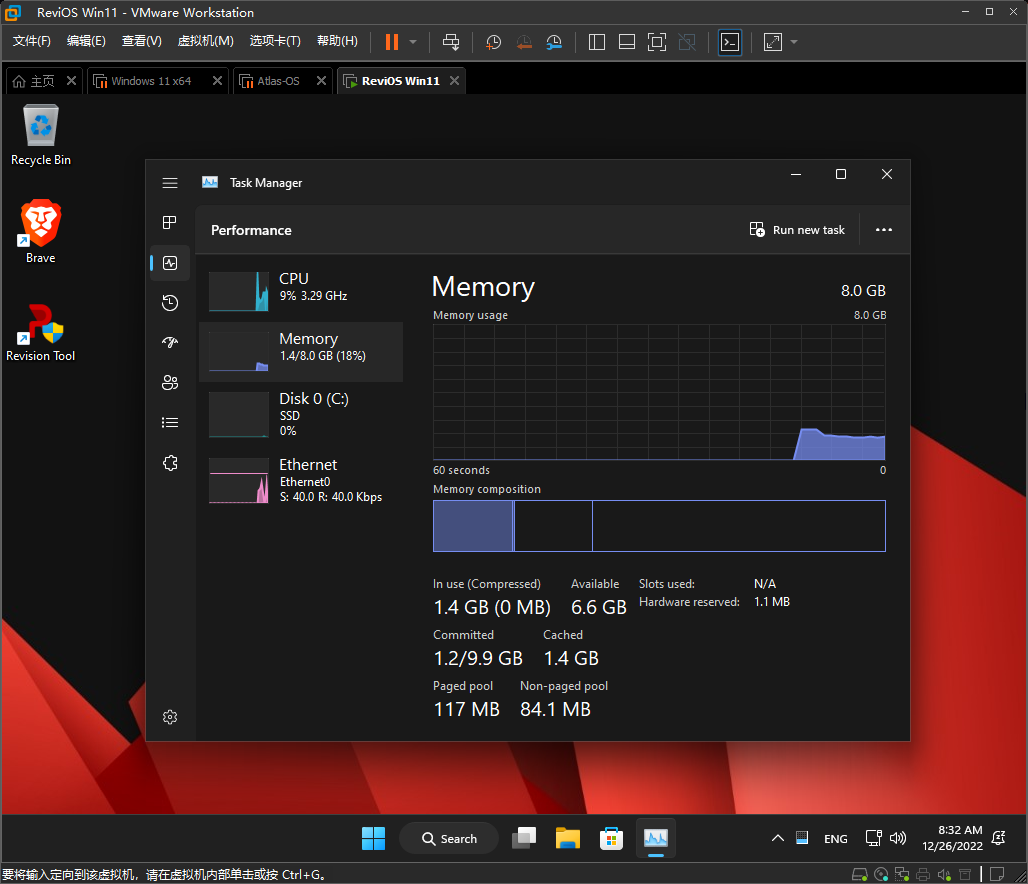Expand the VMware pause power dropdown arrow
Image resolution: width=1028 pixels, height=884 pixels.
(413, 42)
